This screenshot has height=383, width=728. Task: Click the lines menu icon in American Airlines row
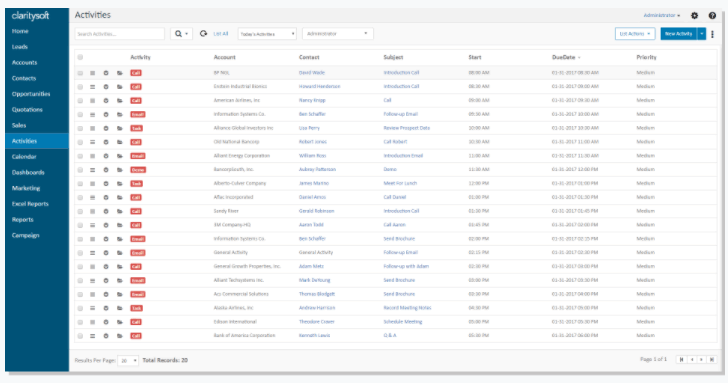(92, 100)
